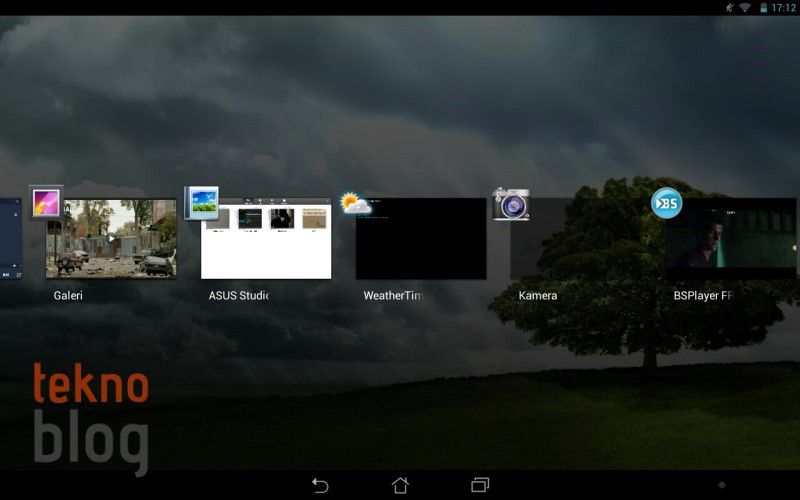Tap the ASUS Studio app icon
Image resolution: width=800 pixels, height=500 pixels.
[201, 203]
